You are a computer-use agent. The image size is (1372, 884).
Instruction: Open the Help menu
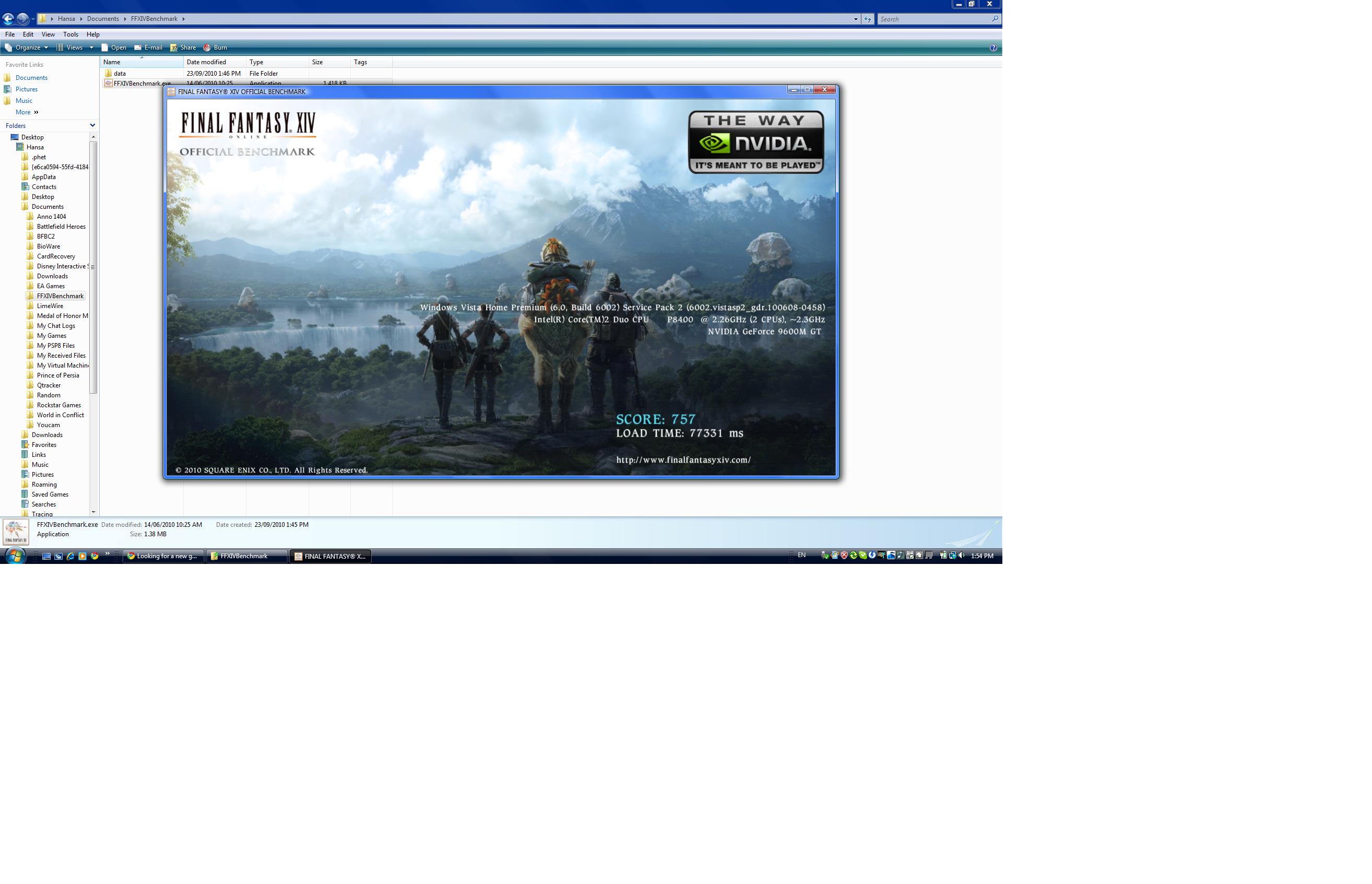[x=93, y=34]
